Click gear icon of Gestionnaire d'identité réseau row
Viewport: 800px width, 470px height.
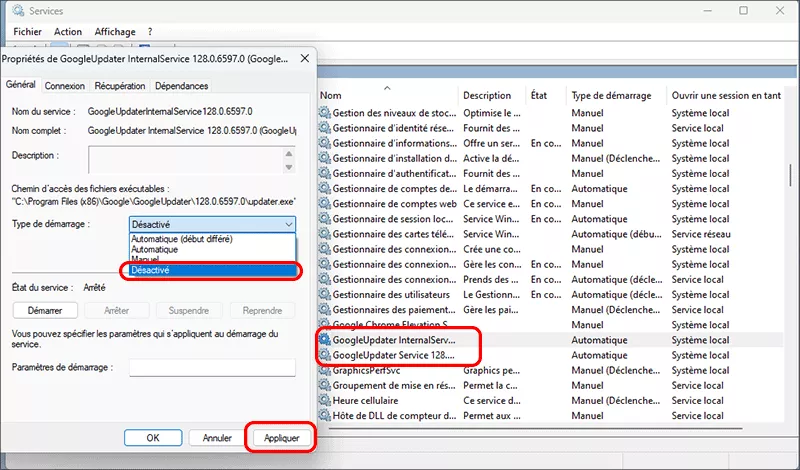(324, 128)
